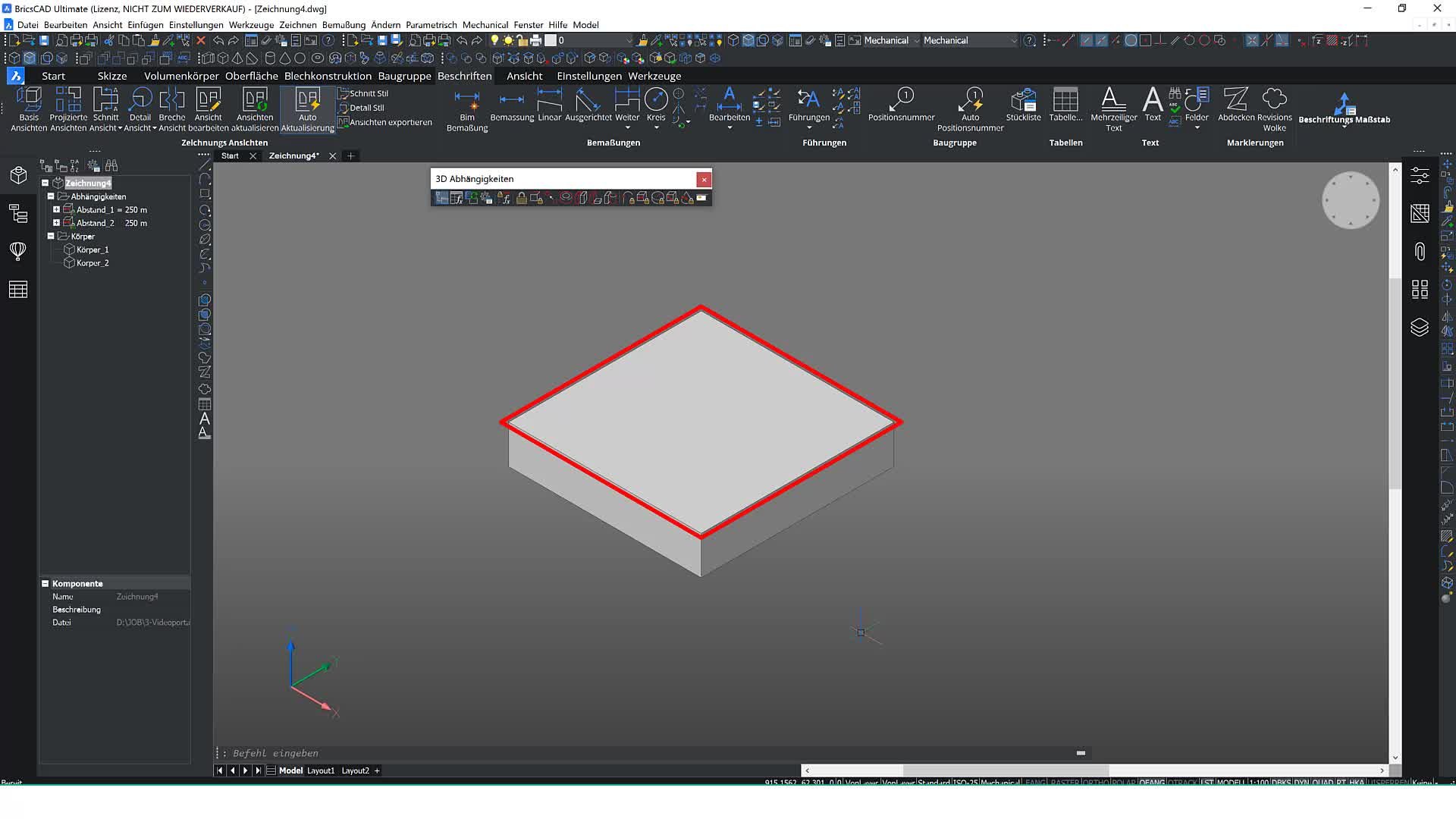This screenshot has height=819, width=1456.
Task: Toggle POLAR in the status bar
Action: click(x=1123, y=783)
